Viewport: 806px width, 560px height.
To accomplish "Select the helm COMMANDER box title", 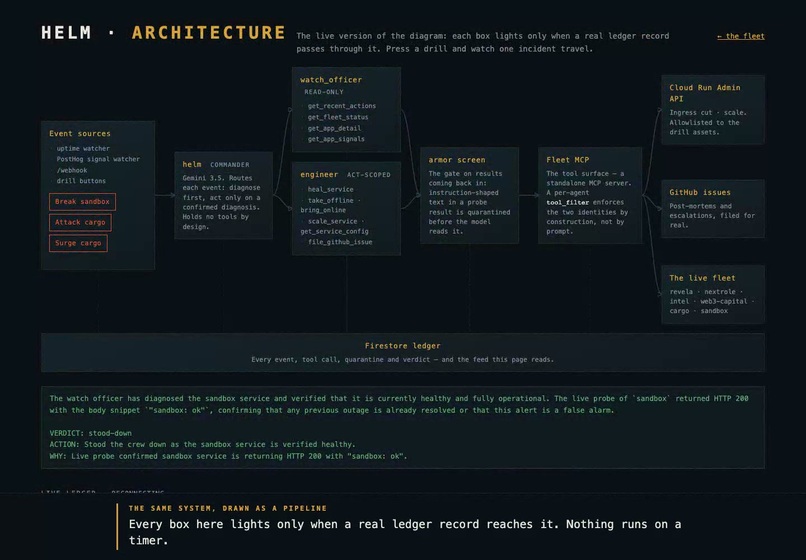I will coord(216,164).
